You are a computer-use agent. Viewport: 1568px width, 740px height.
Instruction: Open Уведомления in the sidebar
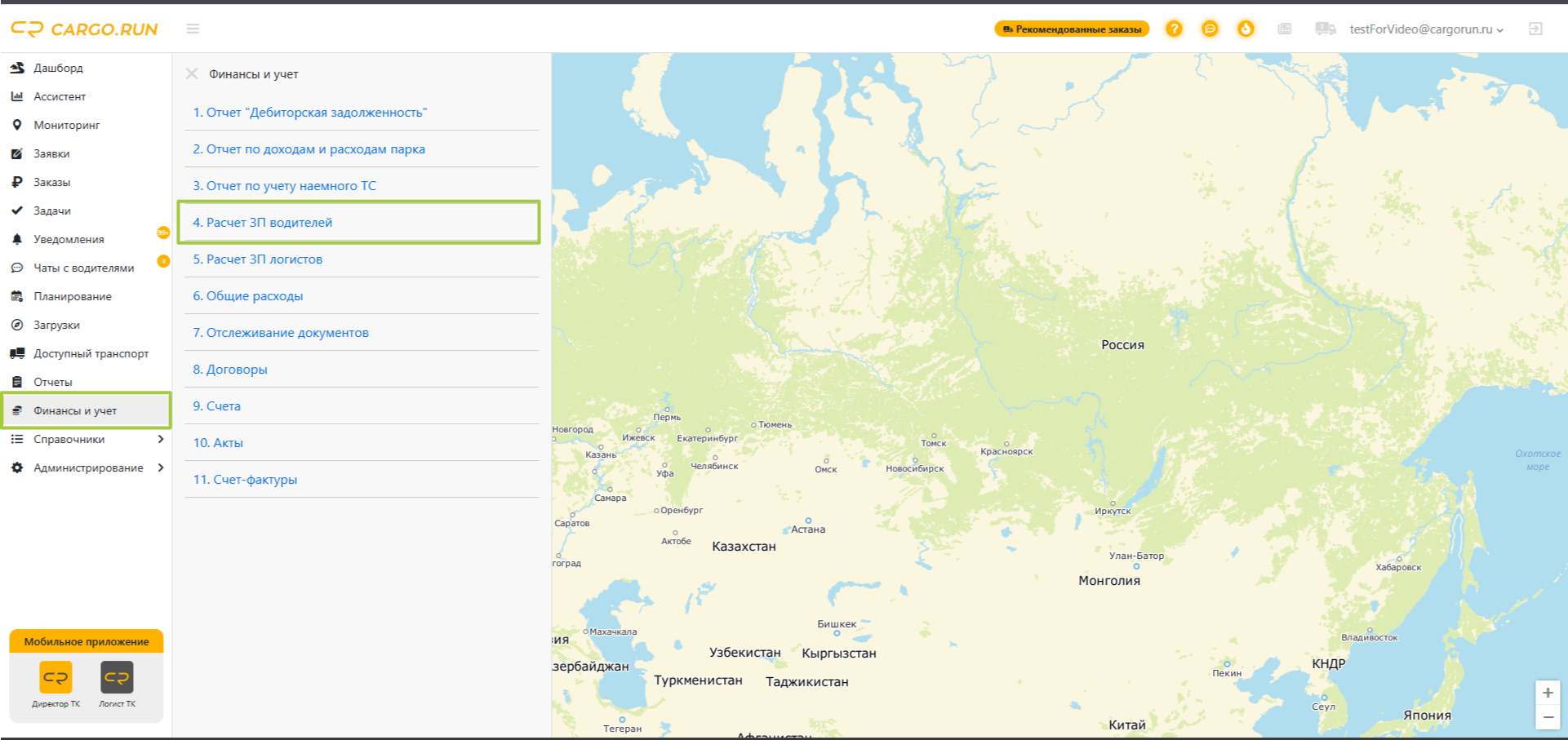69,239
